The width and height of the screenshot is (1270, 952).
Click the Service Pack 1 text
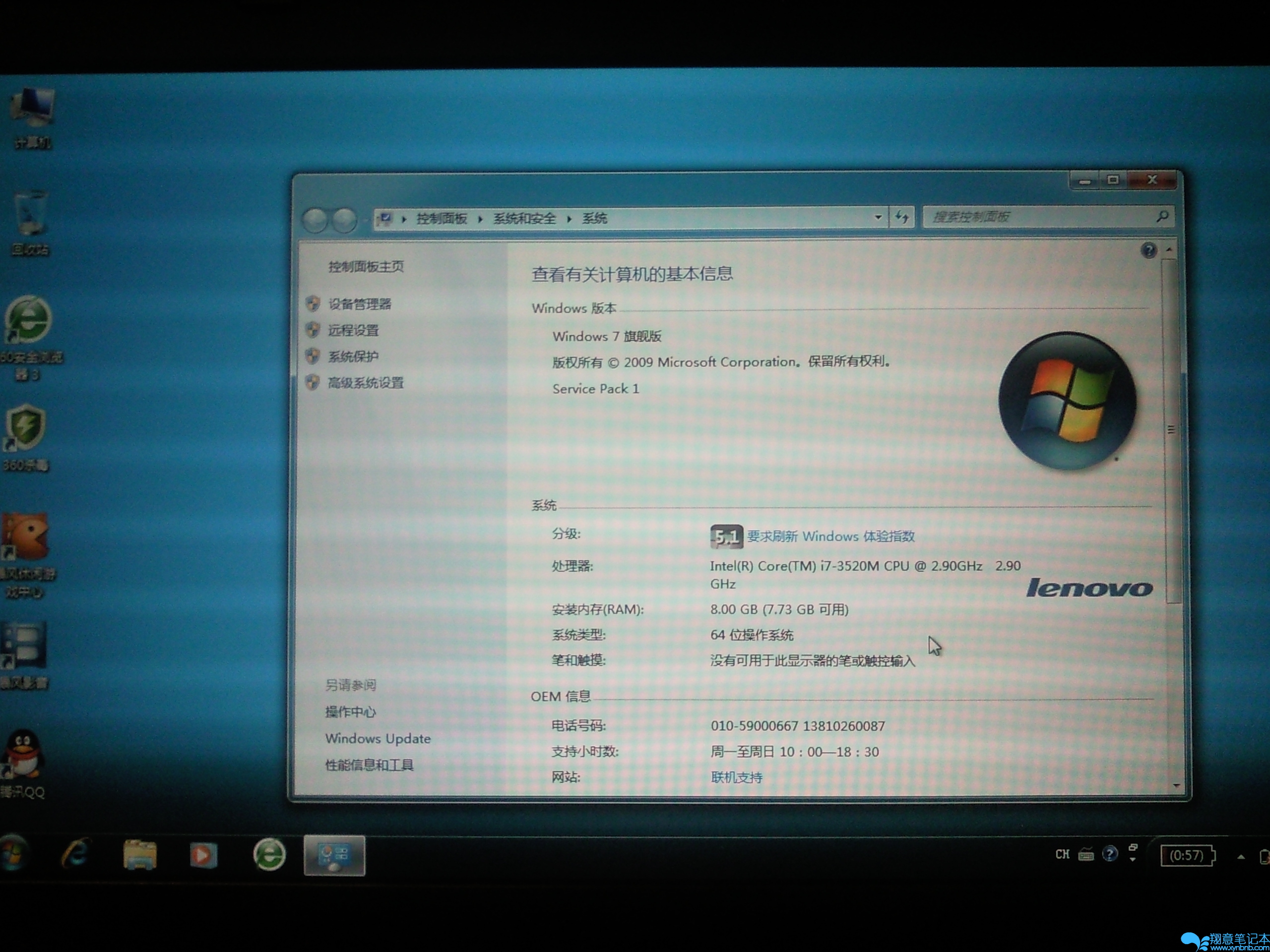595,389
